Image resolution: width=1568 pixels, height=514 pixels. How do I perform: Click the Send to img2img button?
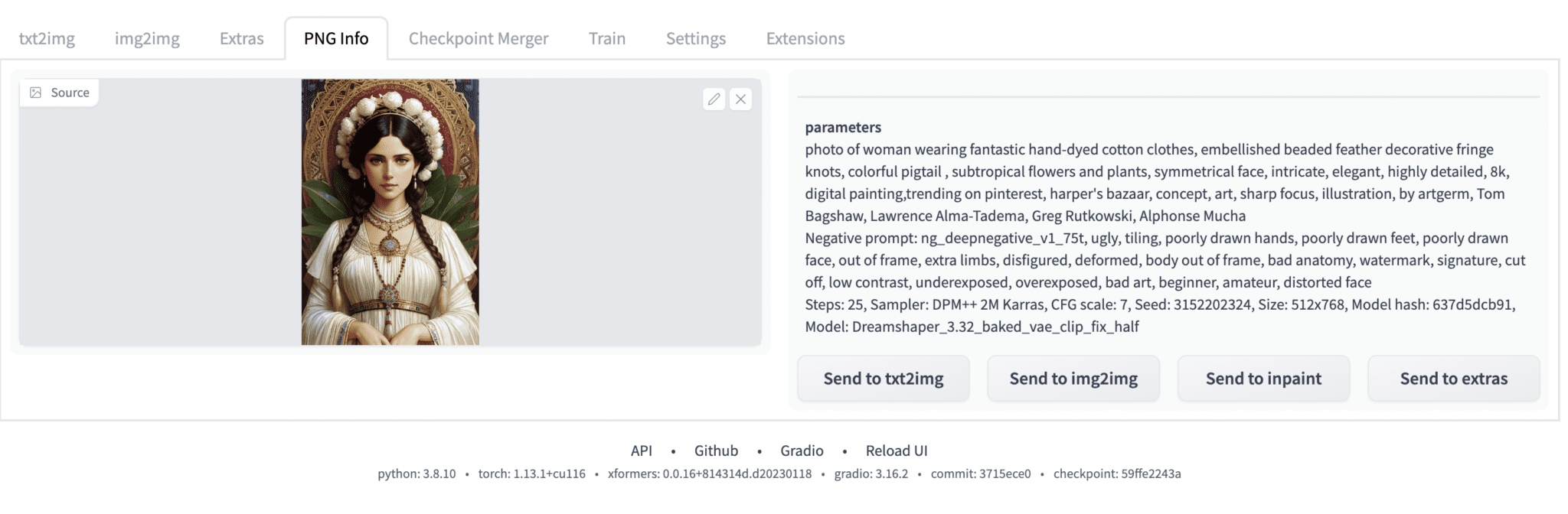click(x=1073, y=379)
